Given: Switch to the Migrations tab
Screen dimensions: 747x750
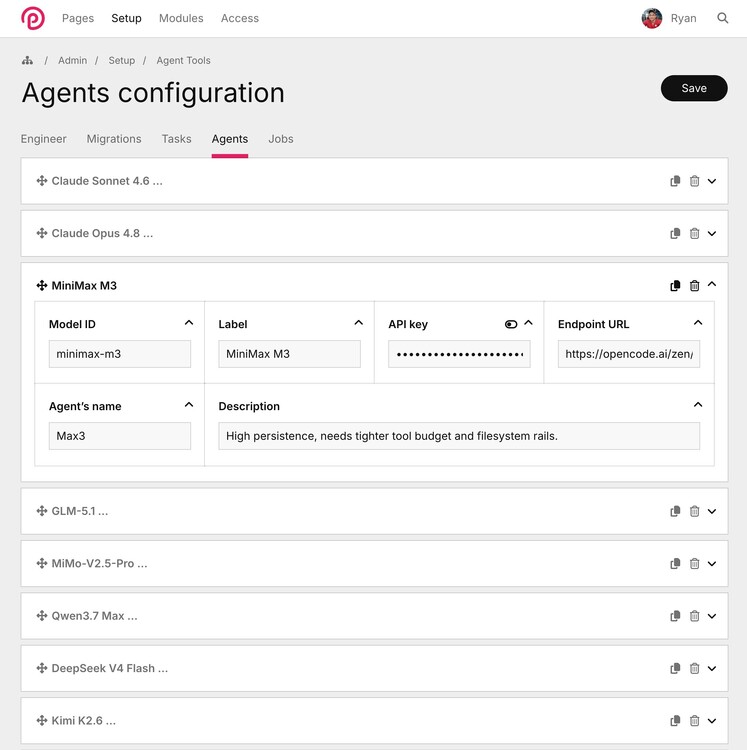Looking at the screenshot, I should pos(114,139).
